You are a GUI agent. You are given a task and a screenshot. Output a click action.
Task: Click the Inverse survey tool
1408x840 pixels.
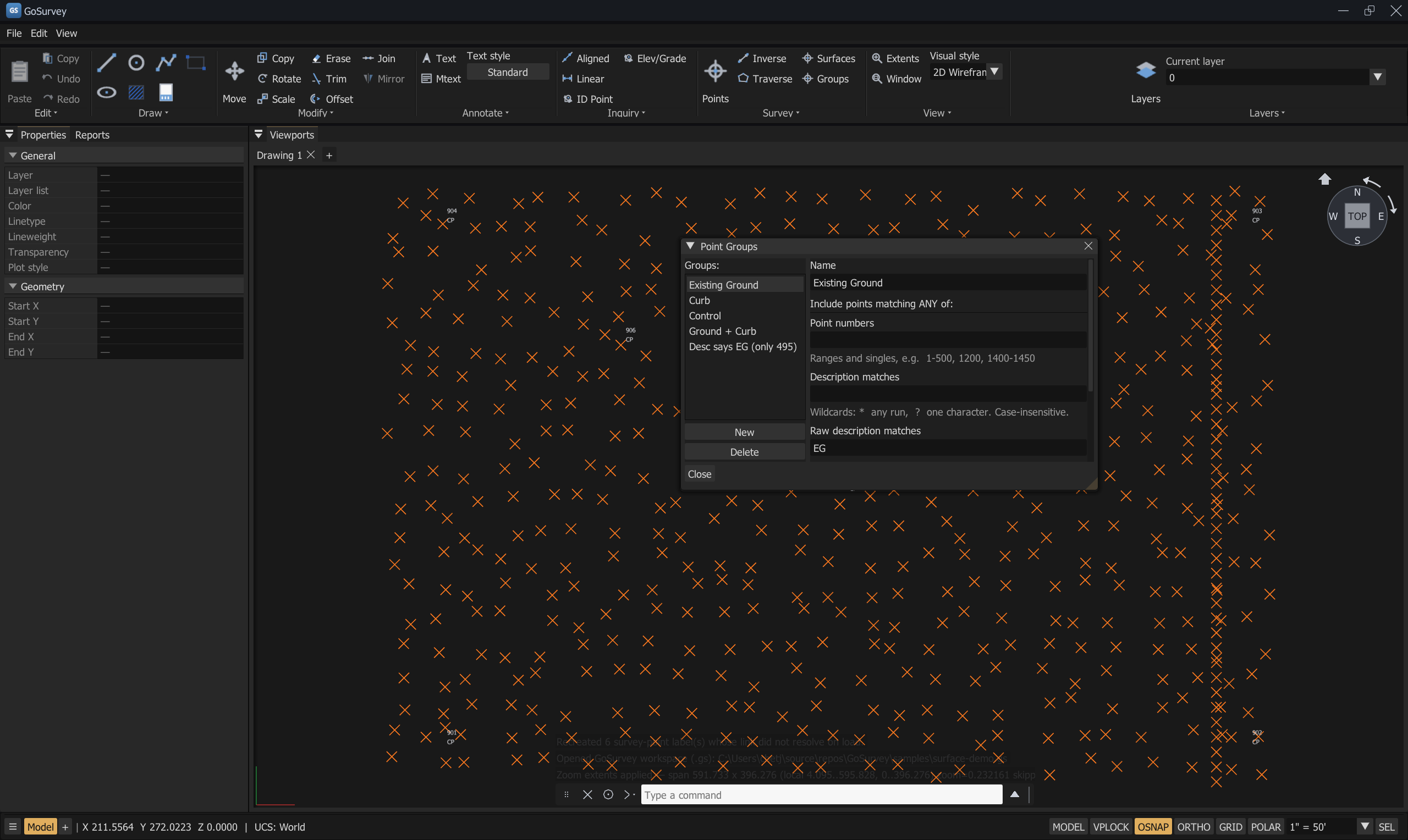[762, 58]
